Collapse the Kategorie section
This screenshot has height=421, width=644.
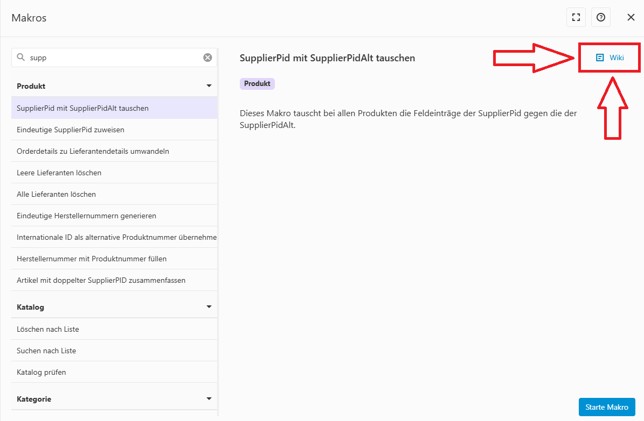209,399
